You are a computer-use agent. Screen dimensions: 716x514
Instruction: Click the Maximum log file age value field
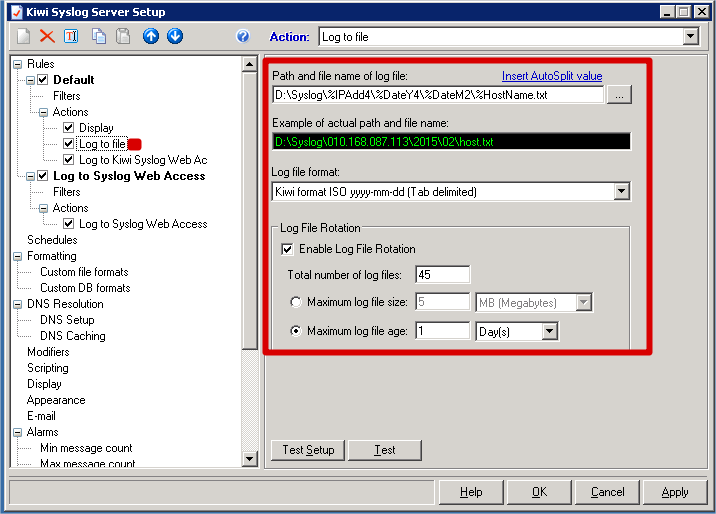tap(442, 331)
